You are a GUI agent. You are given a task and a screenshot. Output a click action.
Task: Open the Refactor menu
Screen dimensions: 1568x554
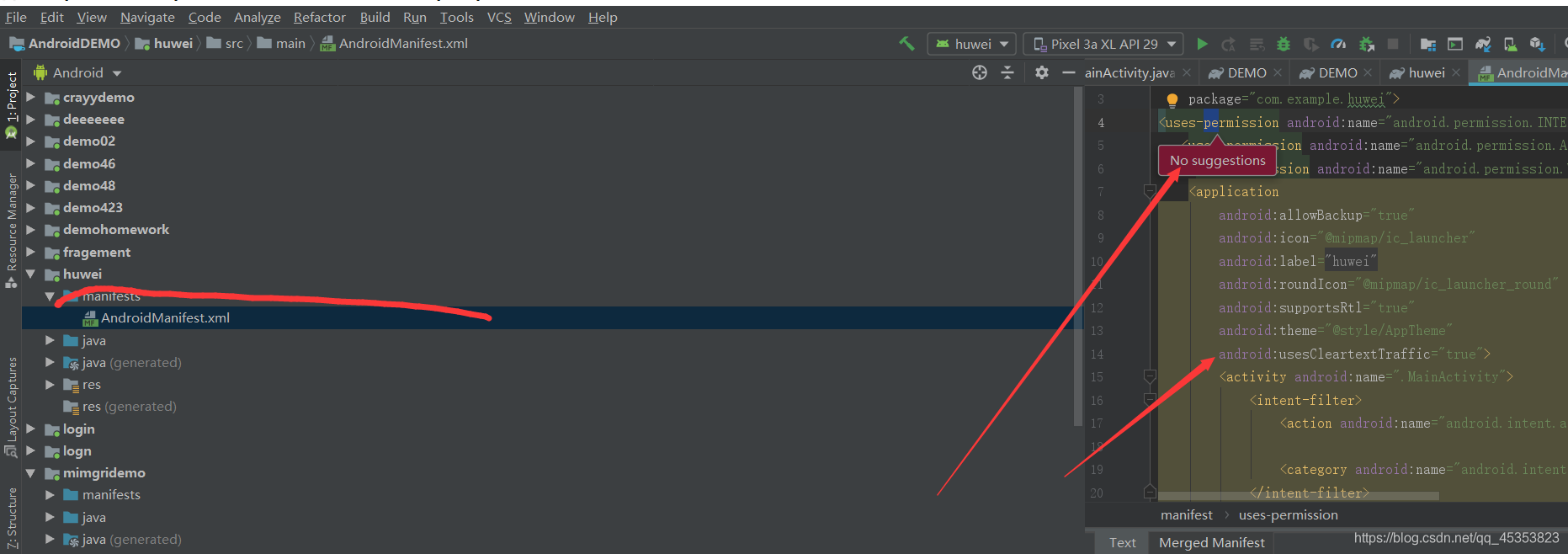tap(319, 17)
